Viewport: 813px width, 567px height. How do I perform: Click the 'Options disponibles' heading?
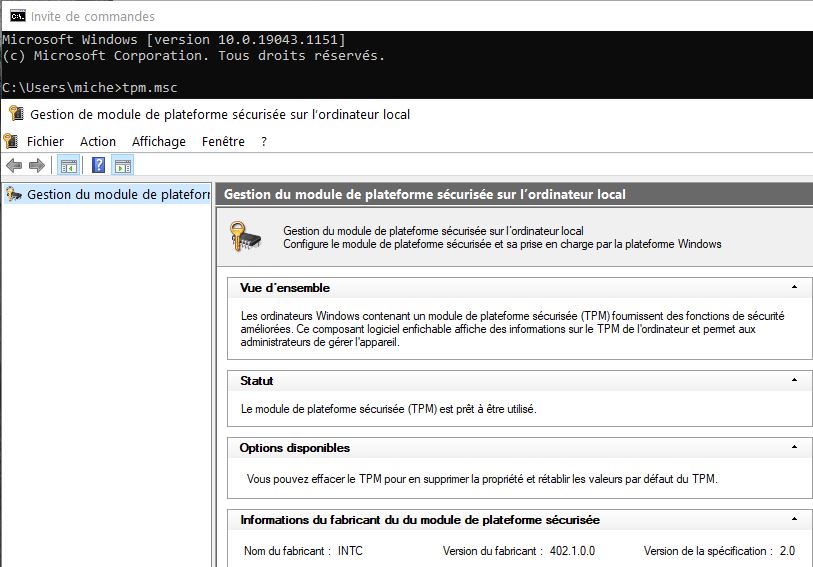[x=295, y=448]
